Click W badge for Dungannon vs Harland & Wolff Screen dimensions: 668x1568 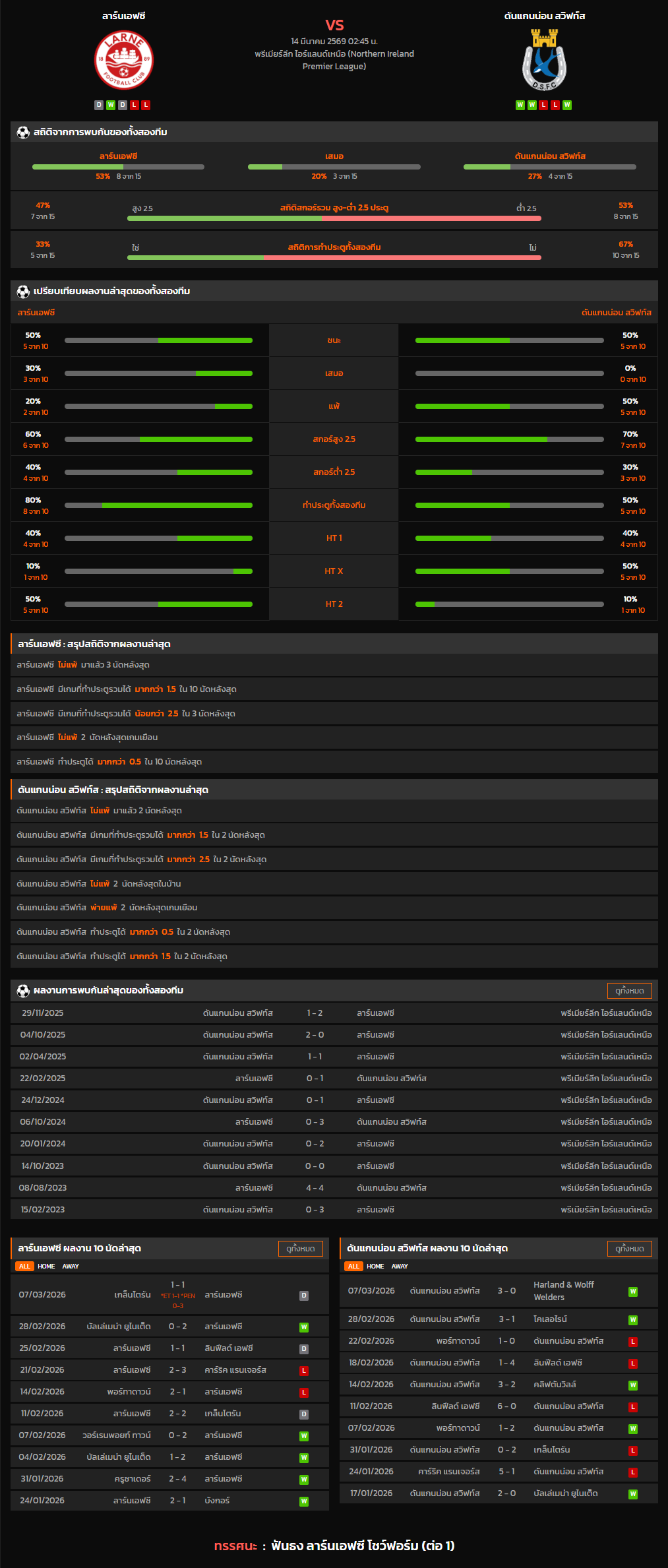[633, 1292]
